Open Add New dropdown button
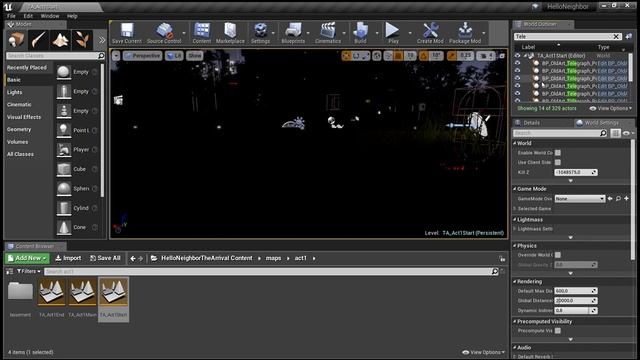The height and width of the screenshot is (360, 640). (27, 258)
